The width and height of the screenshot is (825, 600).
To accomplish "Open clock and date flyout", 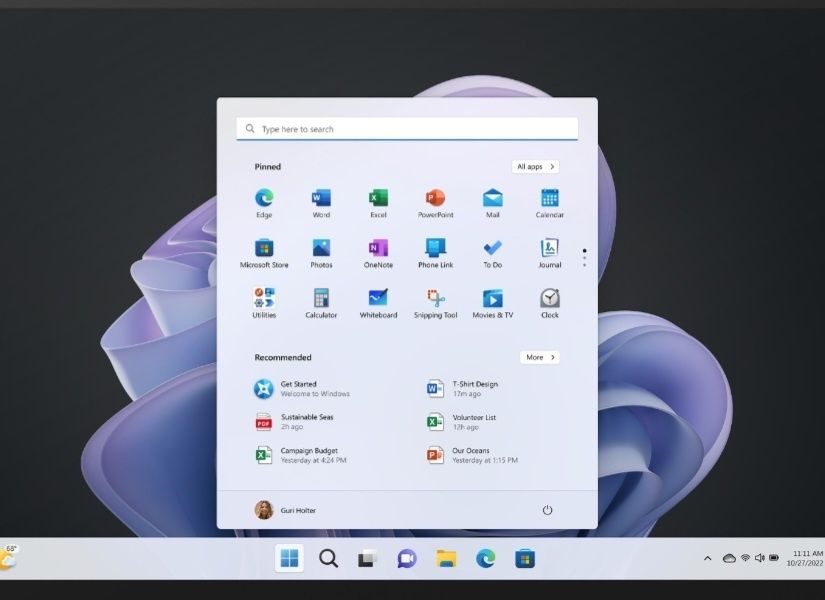I will coord(805,558).
